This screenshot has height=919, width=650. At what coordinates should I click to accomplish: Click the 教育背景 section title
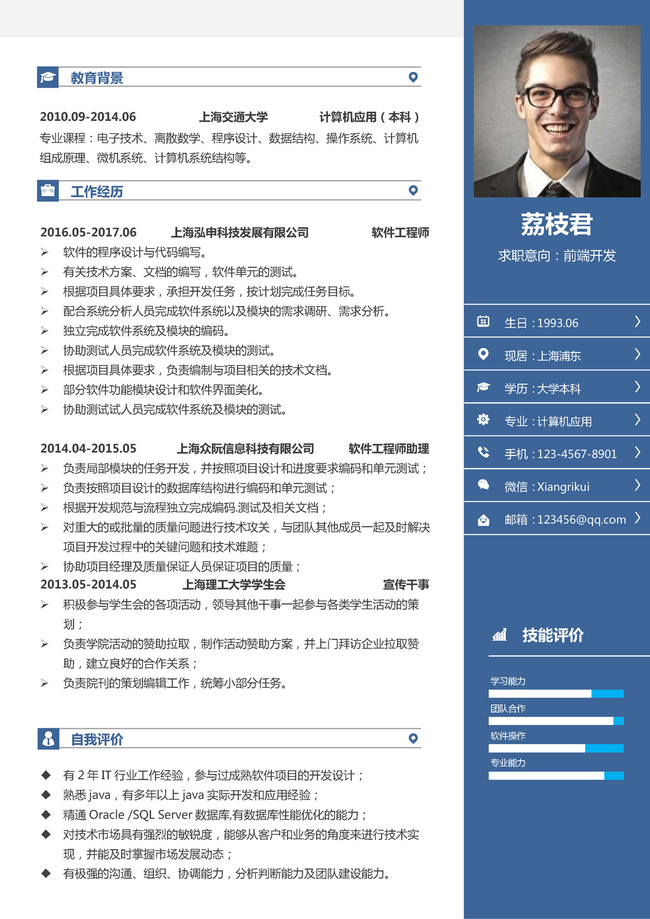click(97, 77)
